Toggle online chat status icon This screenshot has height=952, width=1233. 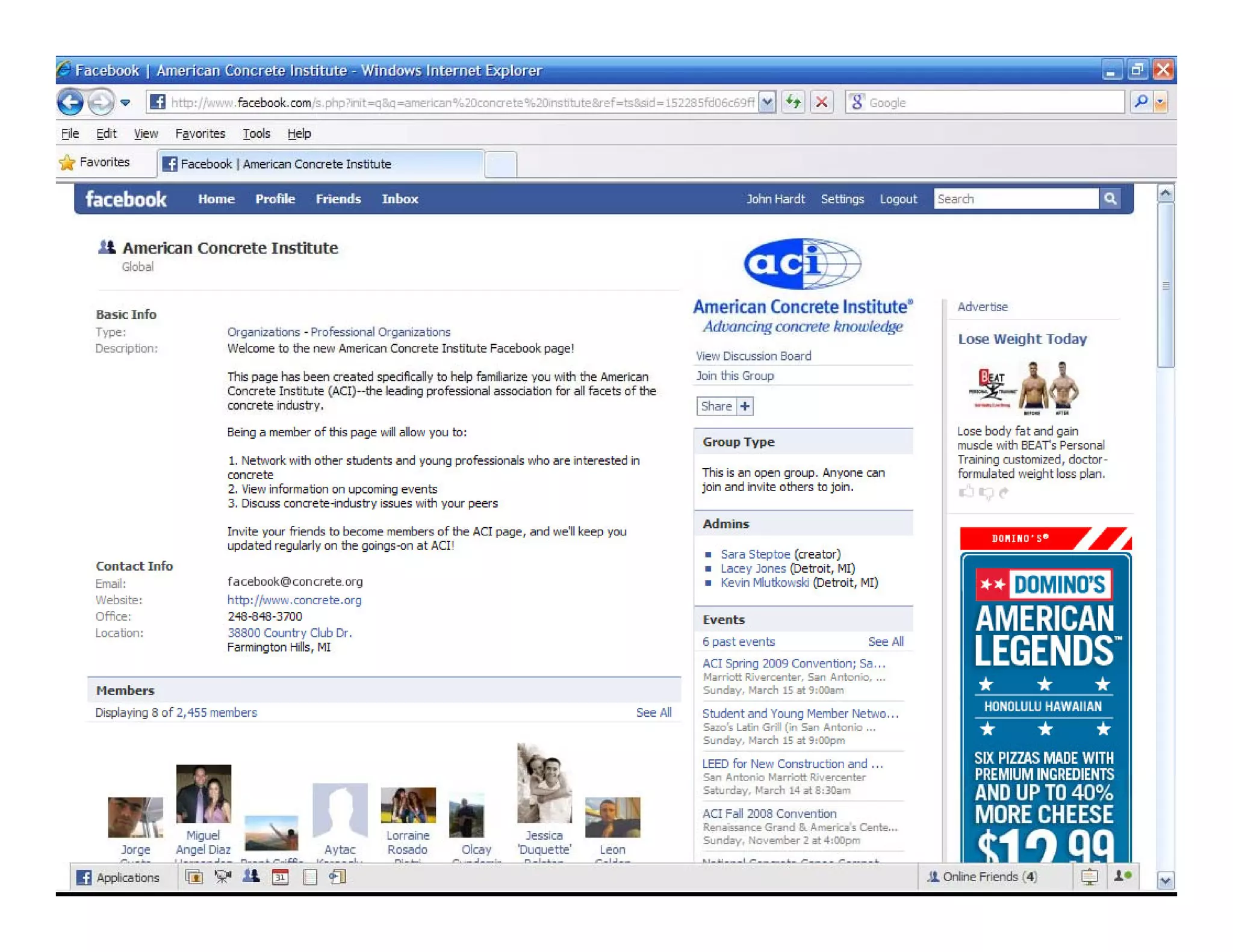tap(1123, 876)
